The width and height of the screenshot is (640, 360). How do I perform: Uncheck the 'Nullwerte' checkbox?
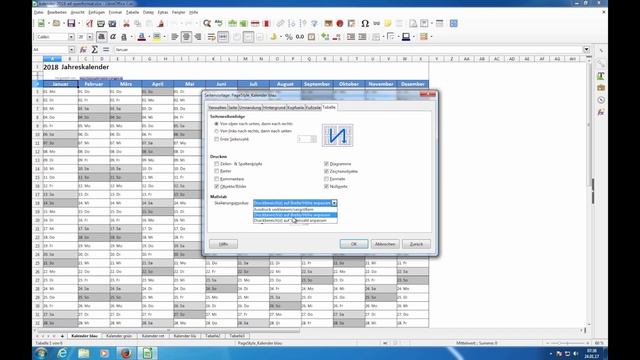(x=326, y=186)
